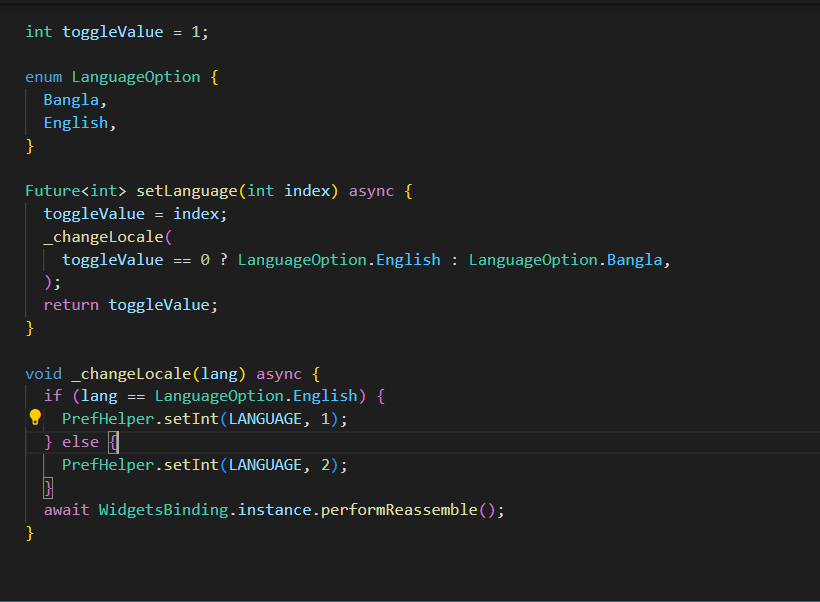Click 'void' keyword of _changeLocale definition
The height and width of the screenshot is (602, 820).
tap(43, 374)
